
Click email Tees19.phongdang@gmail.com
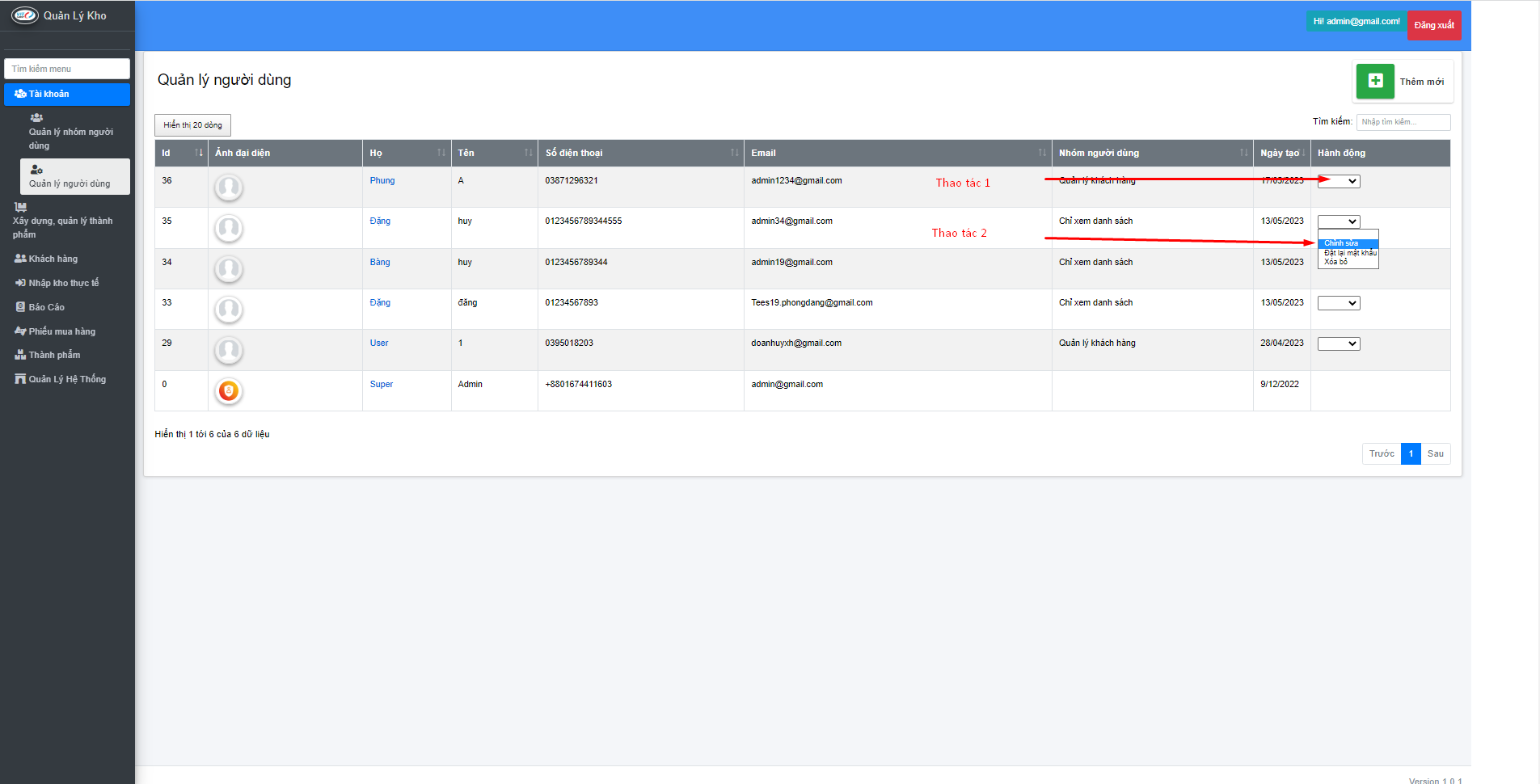point(812,302)
